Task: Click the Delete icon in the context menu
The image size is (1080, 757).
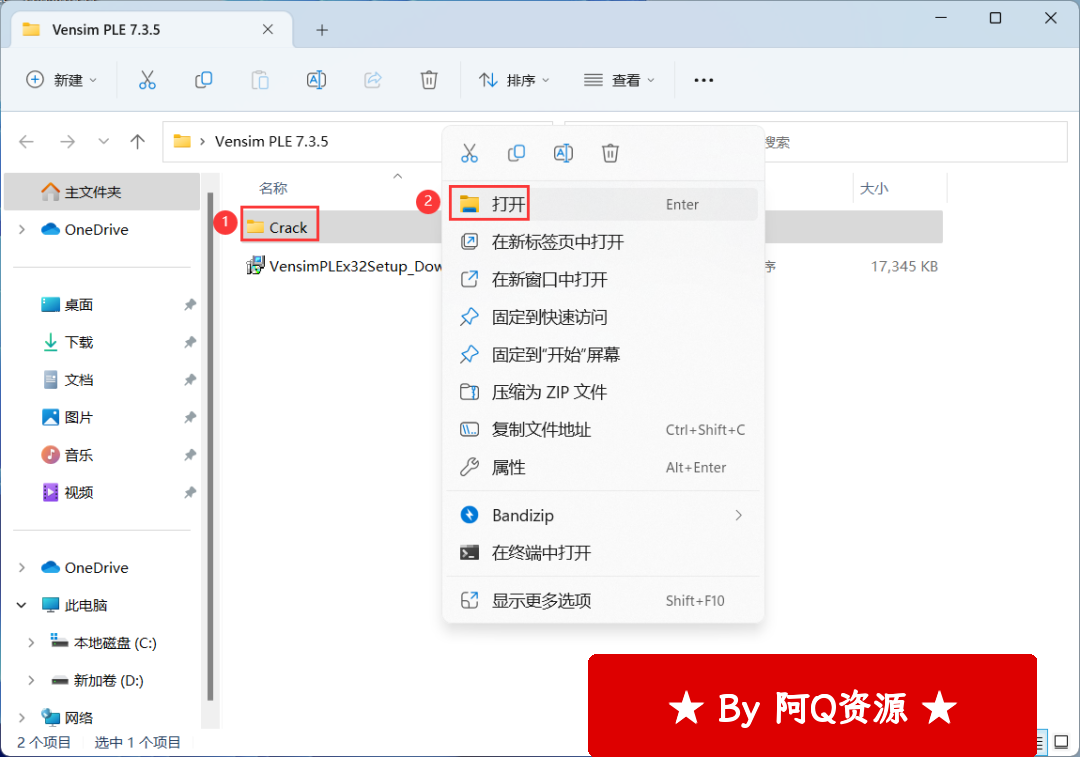Action: [x=610, y=153]
